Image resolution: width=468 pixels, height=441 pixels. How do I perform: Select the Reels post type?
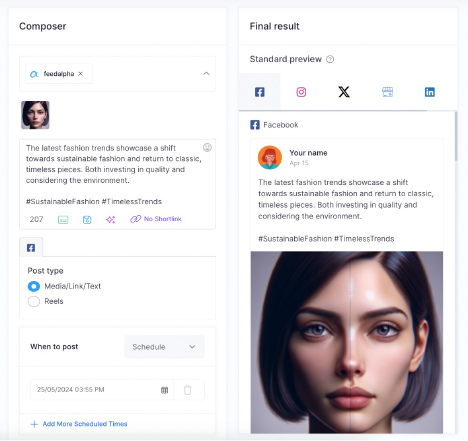34,302
